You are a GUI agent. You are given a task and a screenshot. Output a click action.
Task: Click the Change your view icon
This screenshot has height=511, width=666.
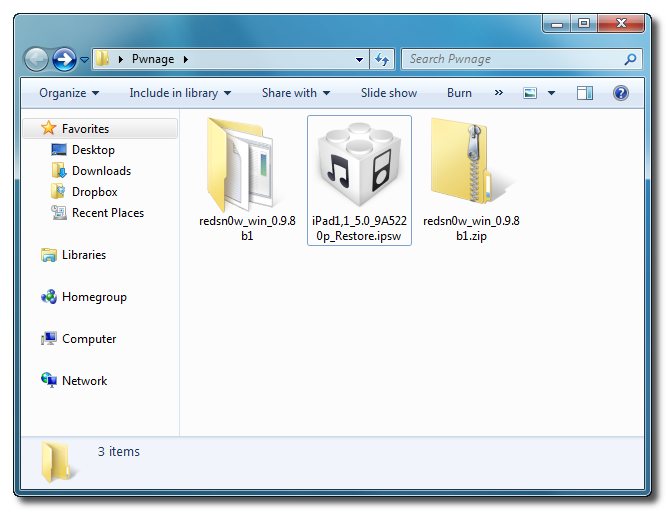coord(531,93)
